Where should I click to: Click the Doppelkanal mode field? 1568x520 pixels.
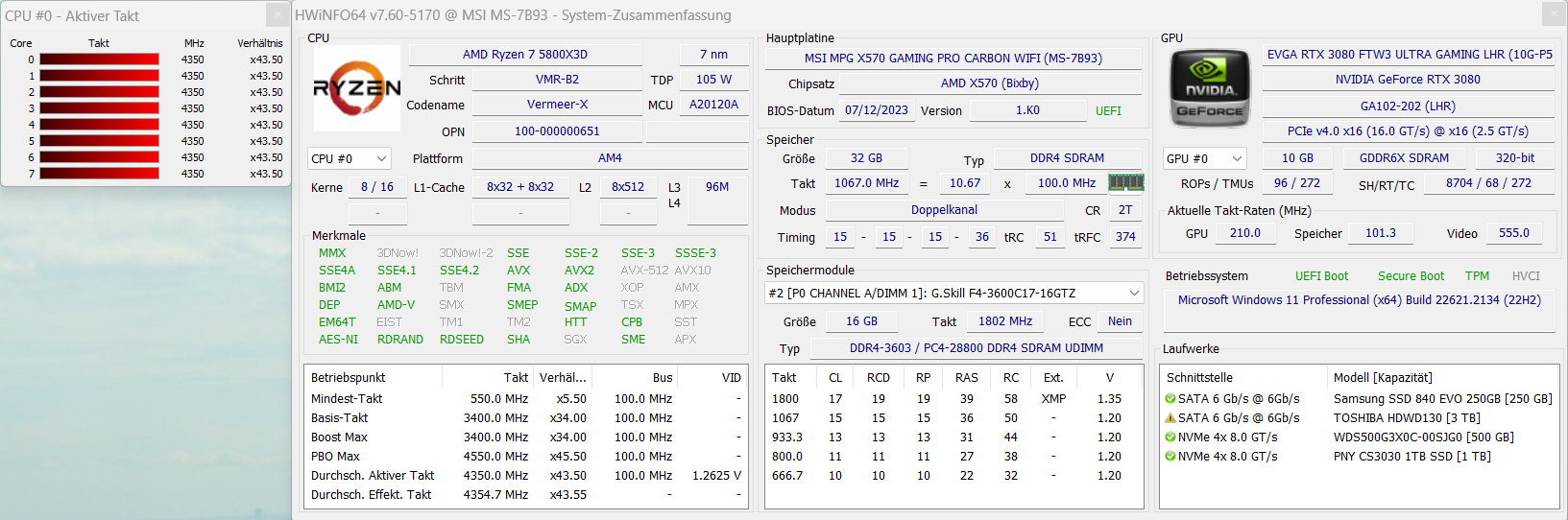tap(944, 210)
